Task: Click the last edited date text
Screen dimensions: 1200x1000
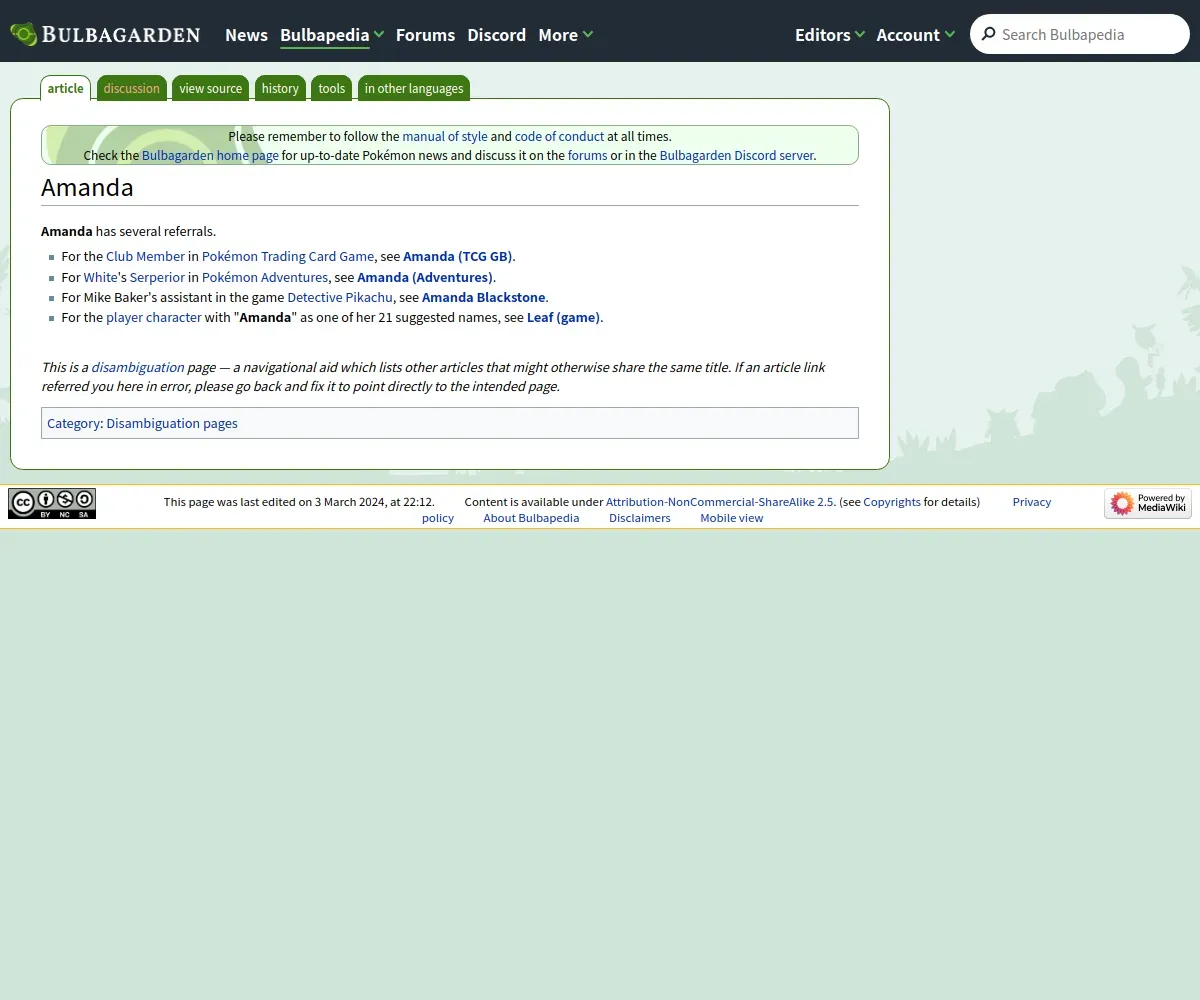Action: point(299,502)
